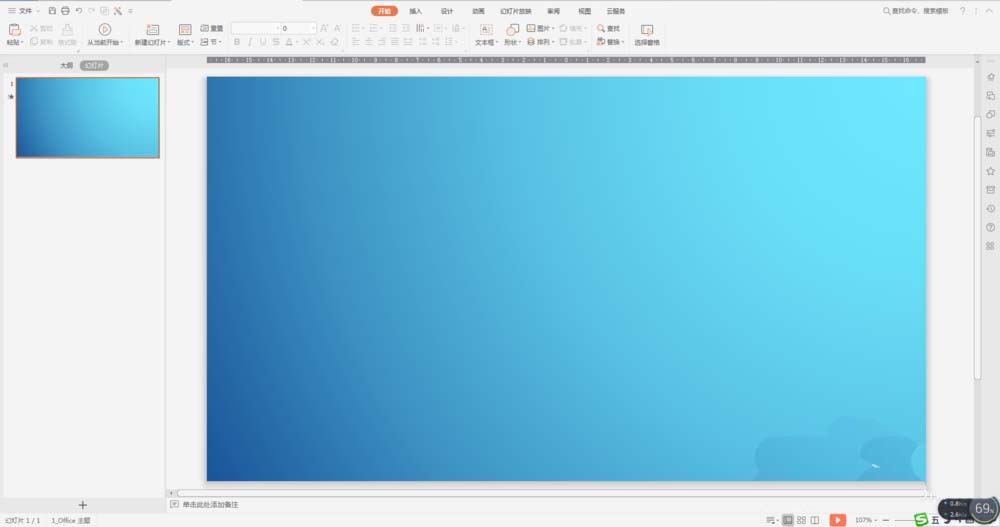Open the 审阅 (Review) tab

(553, 11)
